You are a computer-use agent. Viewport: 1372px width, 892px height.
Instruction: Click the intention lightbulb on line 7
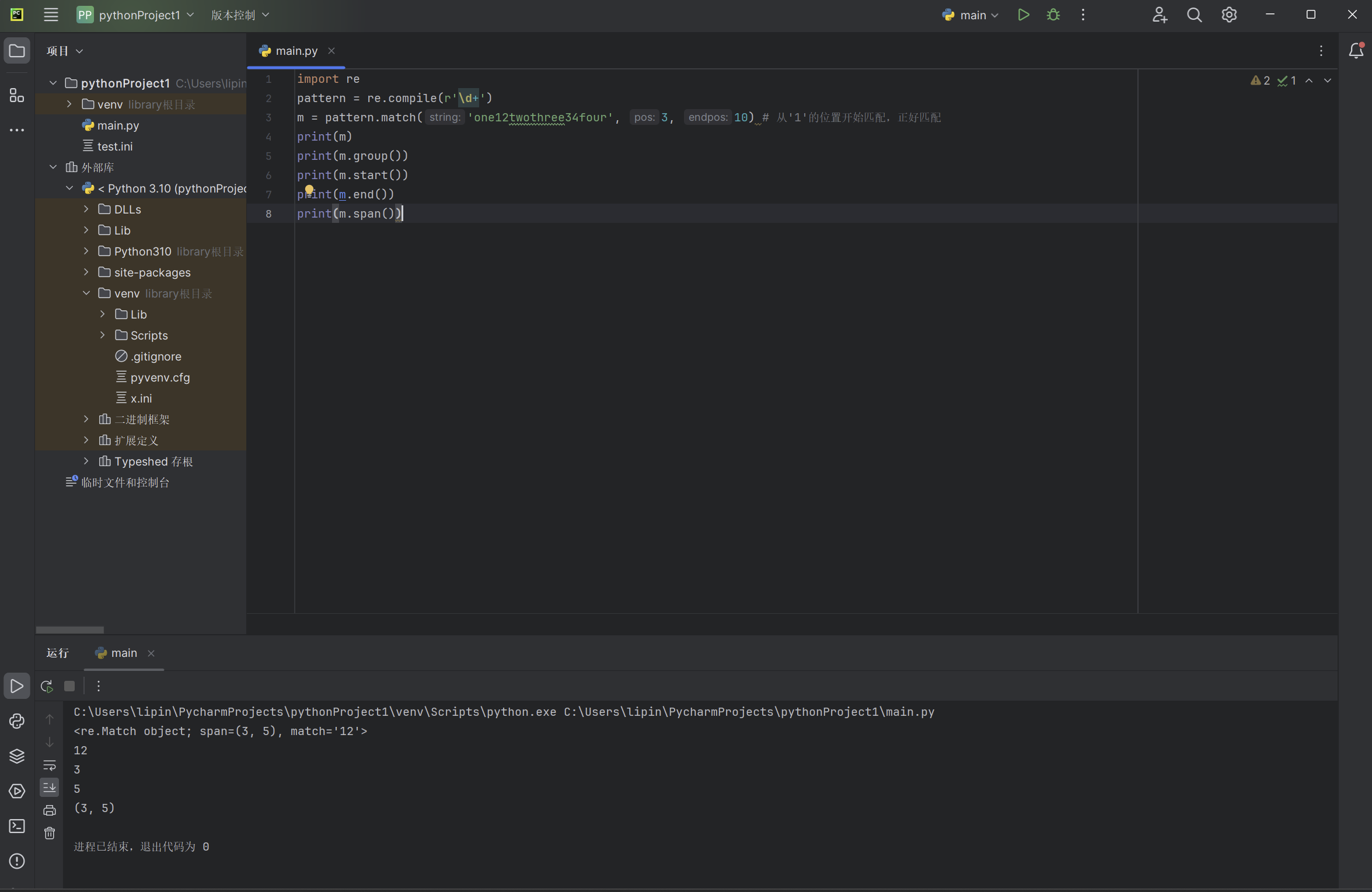pos(309,190)
